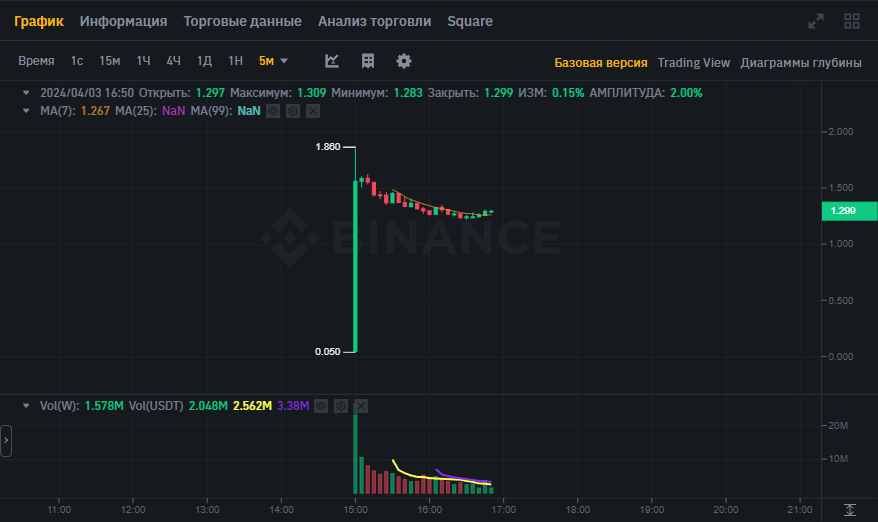Expand chart to fullscreen with arrows icon
This screenshot has width=878, height=522.
click(x=816, y=21)
